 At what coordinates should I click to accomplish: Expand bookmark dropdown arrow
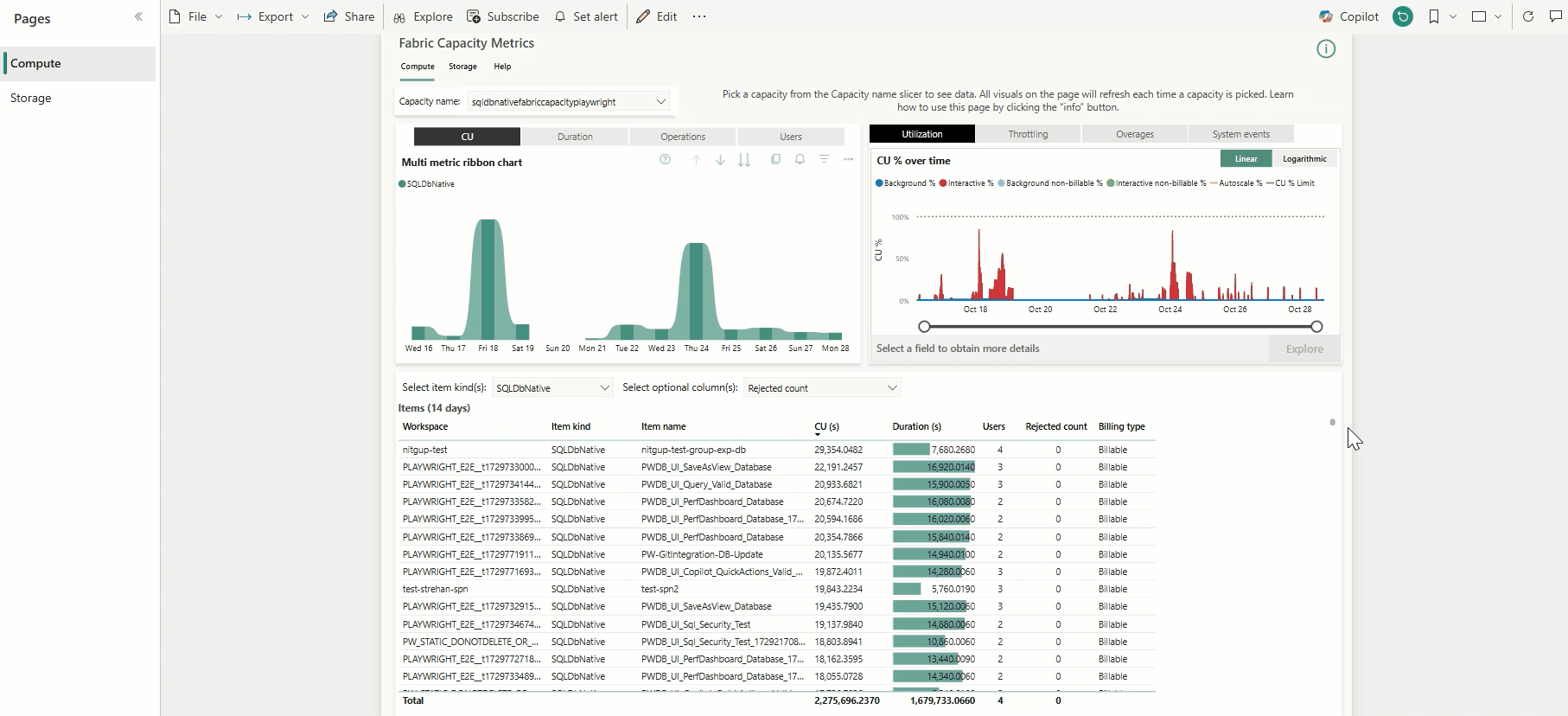(x=1453, y=16)
